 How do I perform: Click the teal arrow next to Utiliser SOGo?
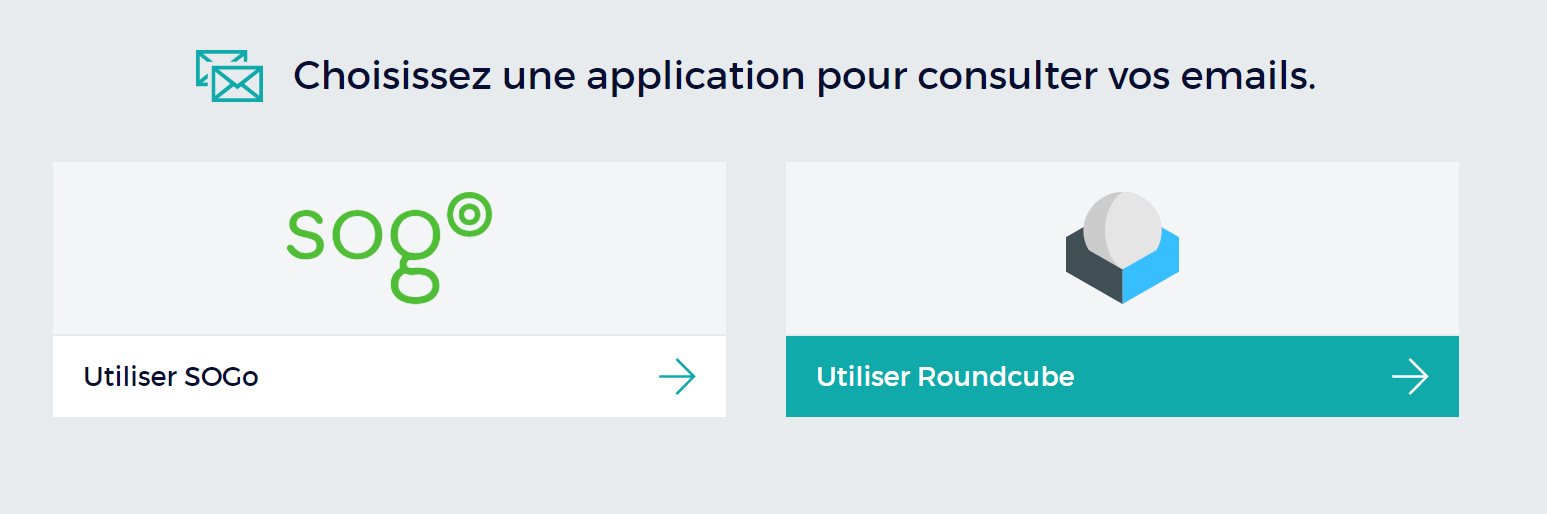pos(677,377)
